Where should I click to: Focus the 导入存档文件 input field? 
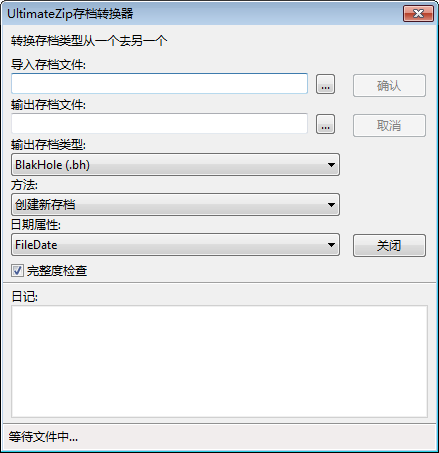(159, 84)
